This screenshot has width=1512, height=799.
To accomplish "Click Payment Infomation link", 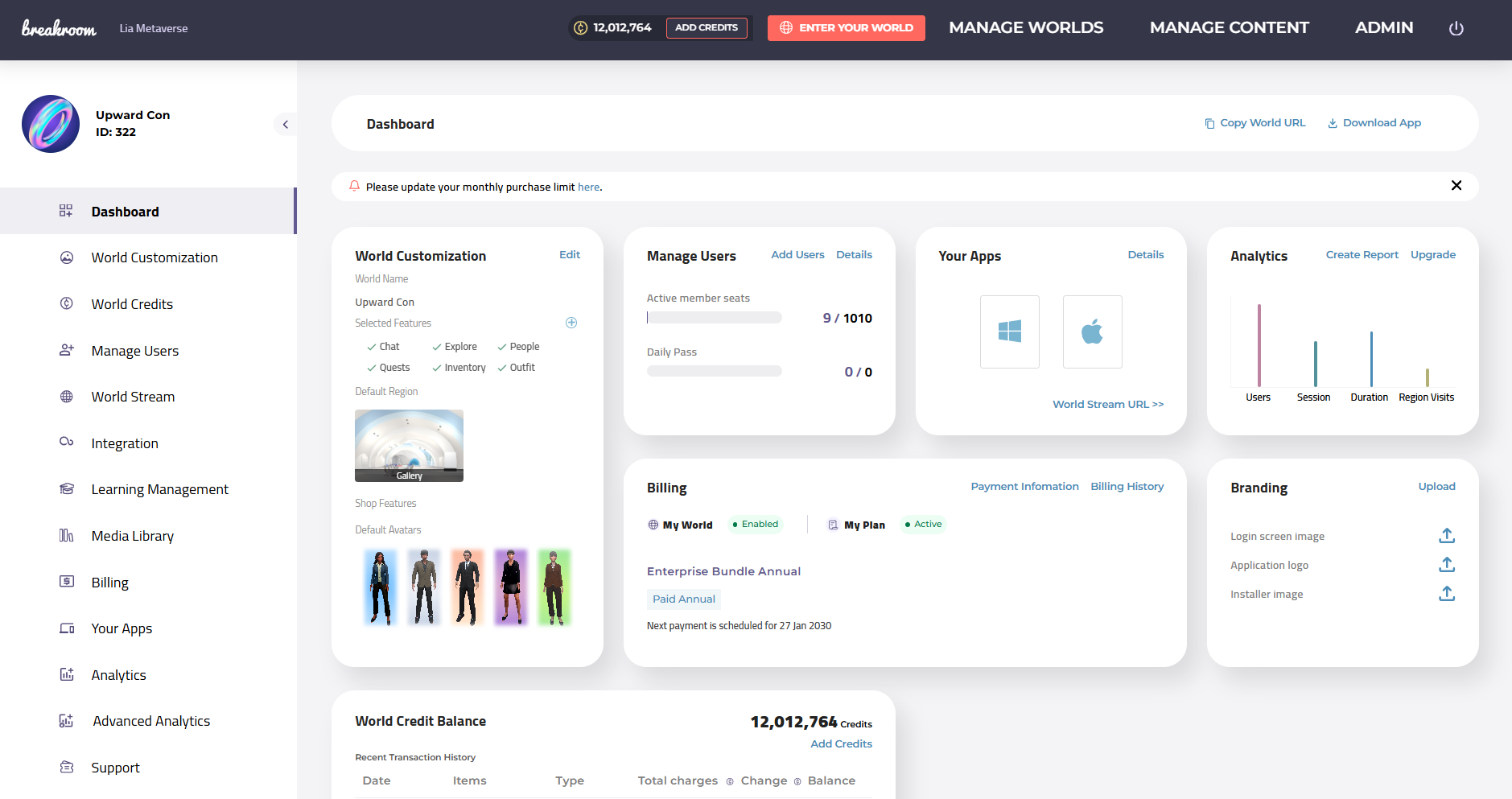I will (x=1024, y=487).
